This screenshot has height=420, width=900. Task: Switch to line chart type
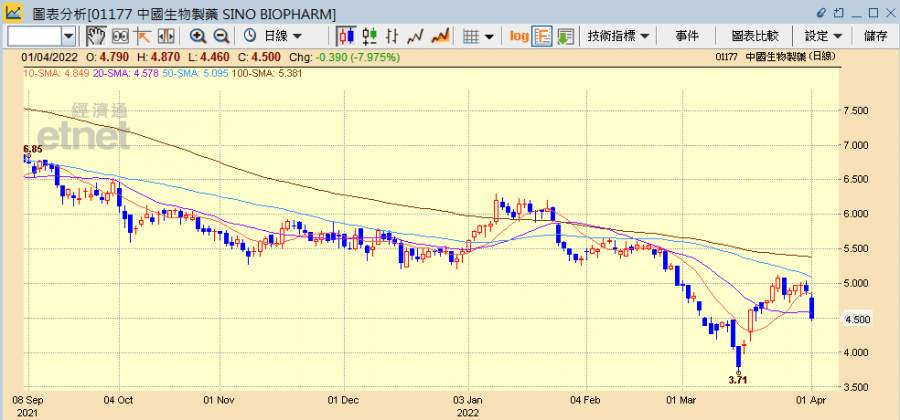click(417, 36)
